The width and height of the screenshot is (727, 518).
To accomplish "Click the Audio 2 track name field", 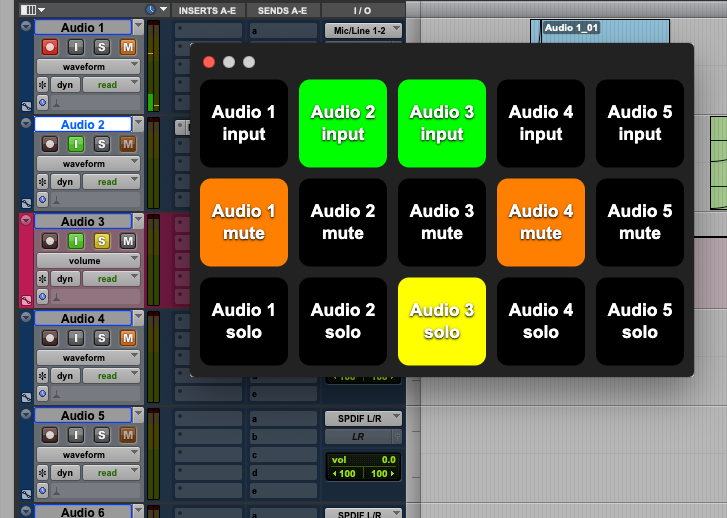I will pos(83,124).
